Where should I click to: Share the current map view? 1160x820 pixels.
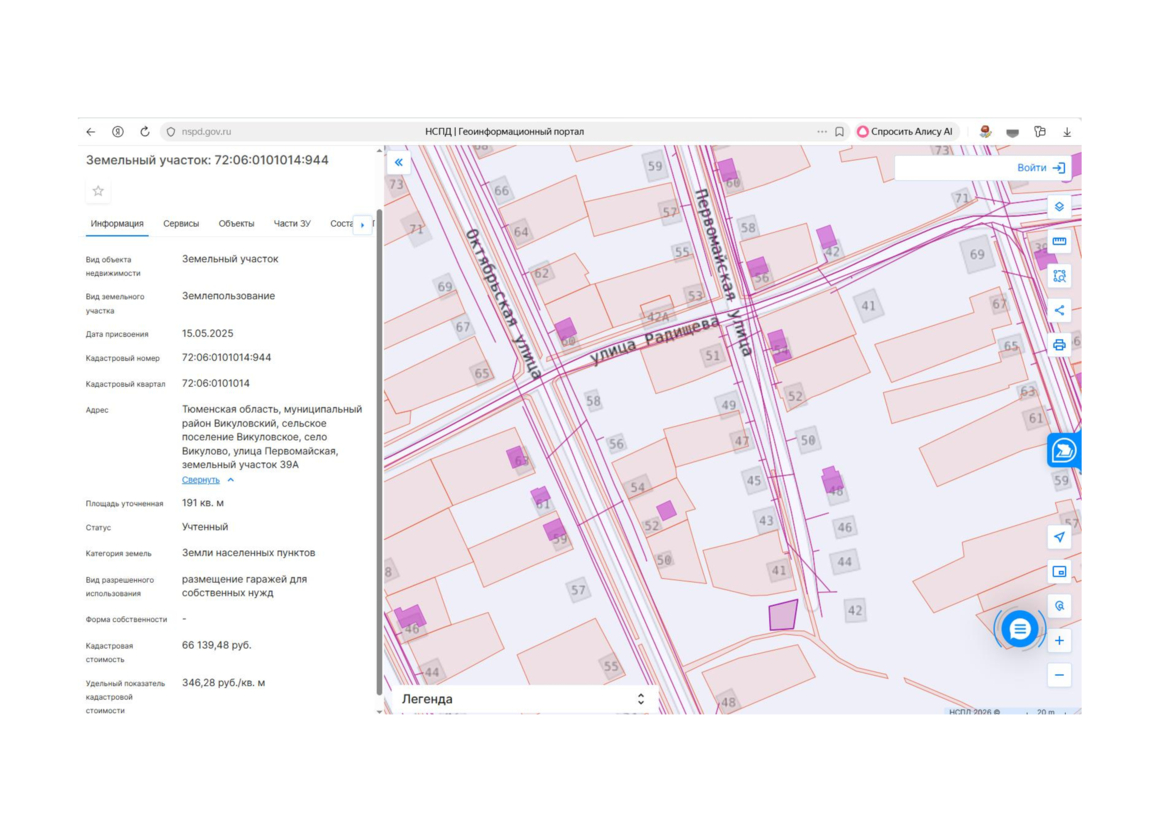(x=1059, y=310)
